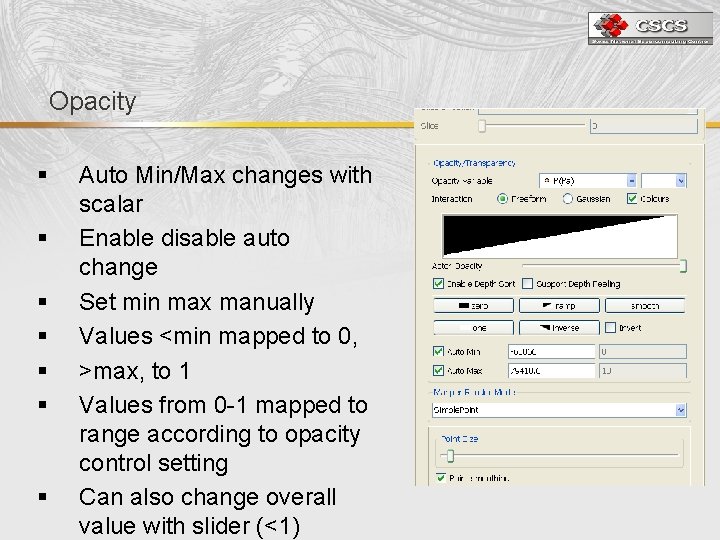Viewport: 720px width, 540px height.
Task: Toggle the Colours checkbox
Action: click(x=632, y=198)
